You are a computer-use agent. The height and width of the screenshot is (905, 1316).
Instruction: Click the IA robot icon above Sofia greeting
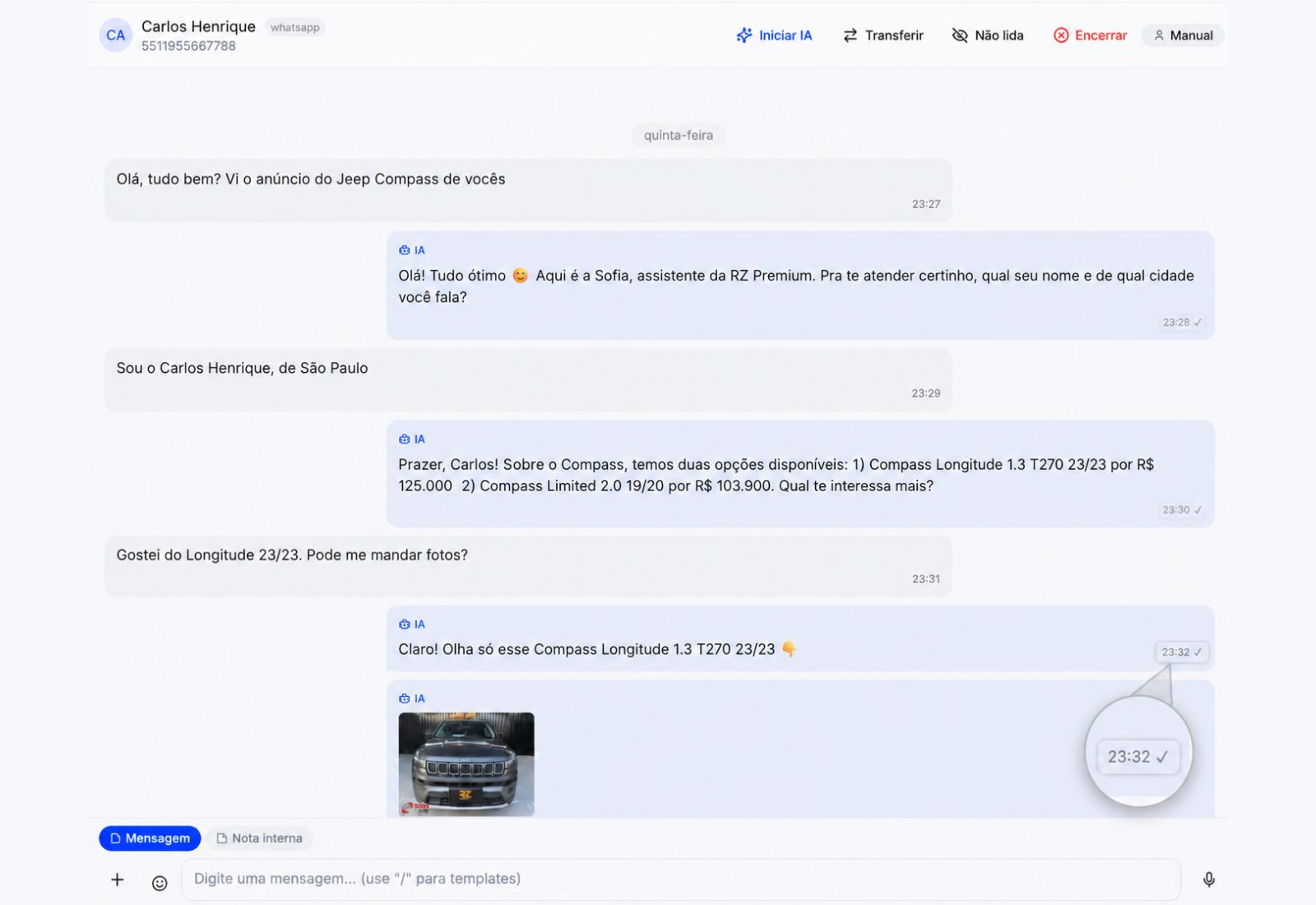coord(404,250)
